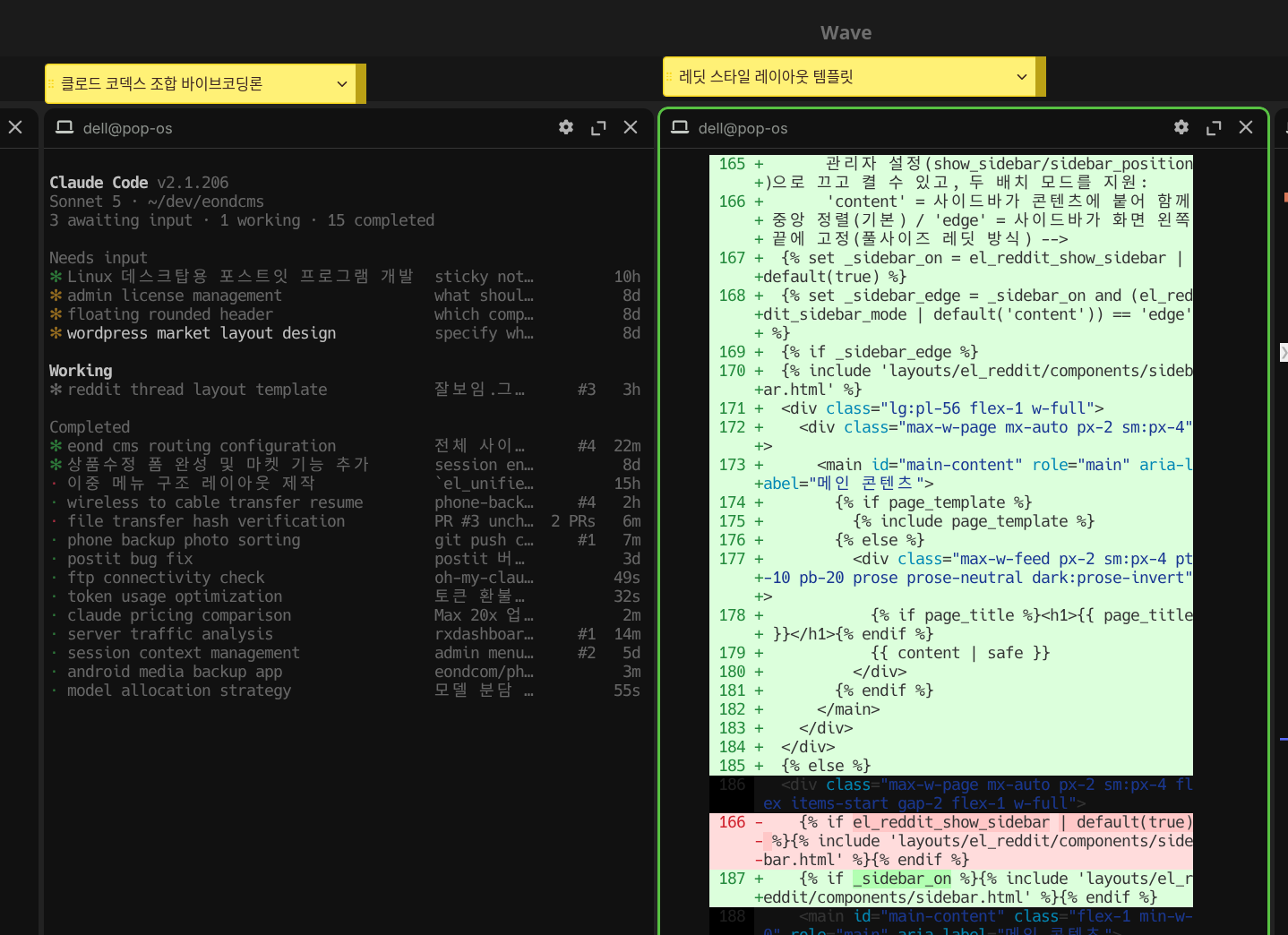
Task: Click the 'dell@pop-os' label in left pane
Action: point(128,128)
